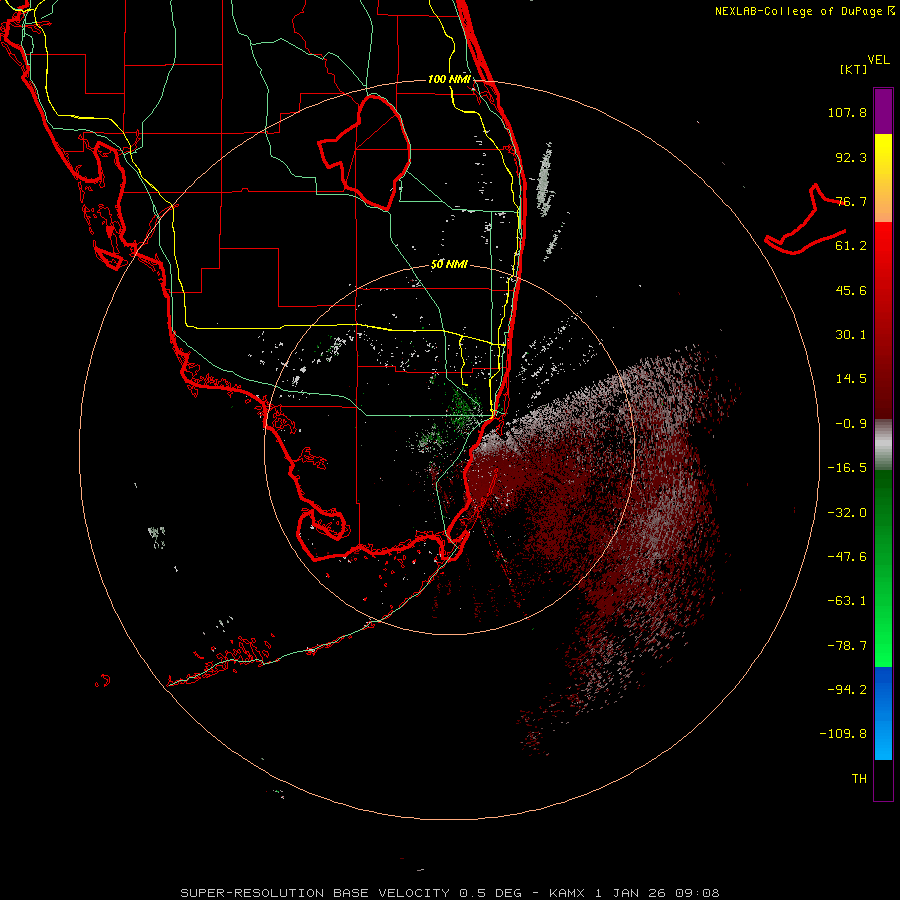This screenshot has width=900, height=900.
Task: Pick the gray near-zero segment of color bar
Action: [x=883, y=445]
